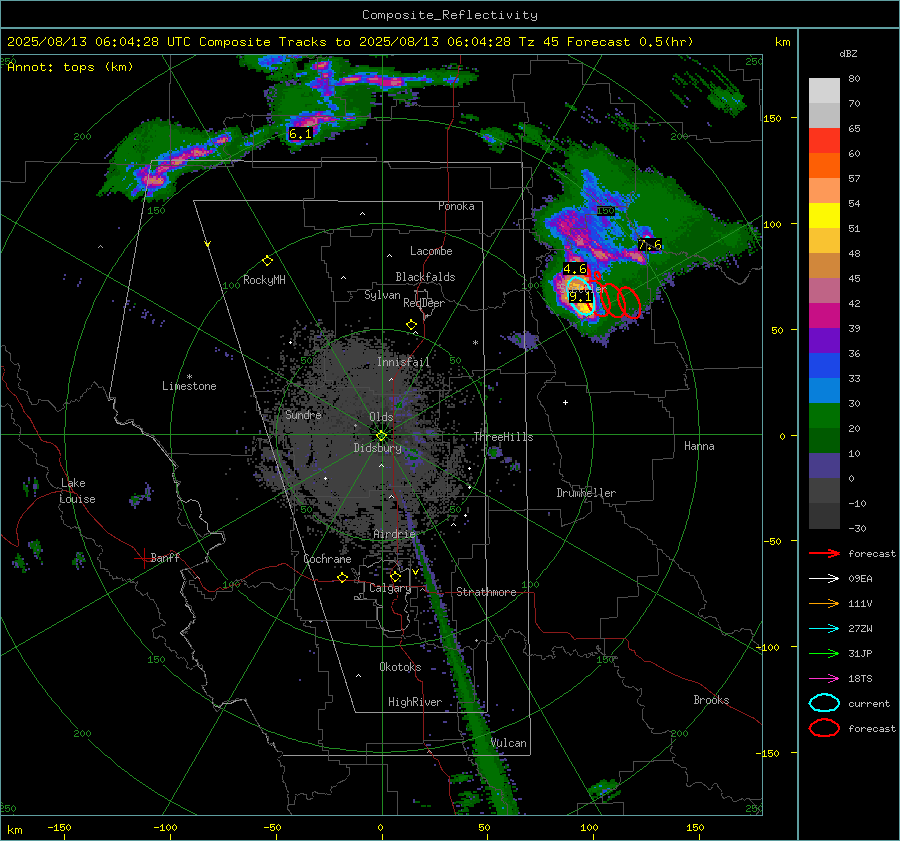Click the -50 tick label on right axis

[771, 541]
